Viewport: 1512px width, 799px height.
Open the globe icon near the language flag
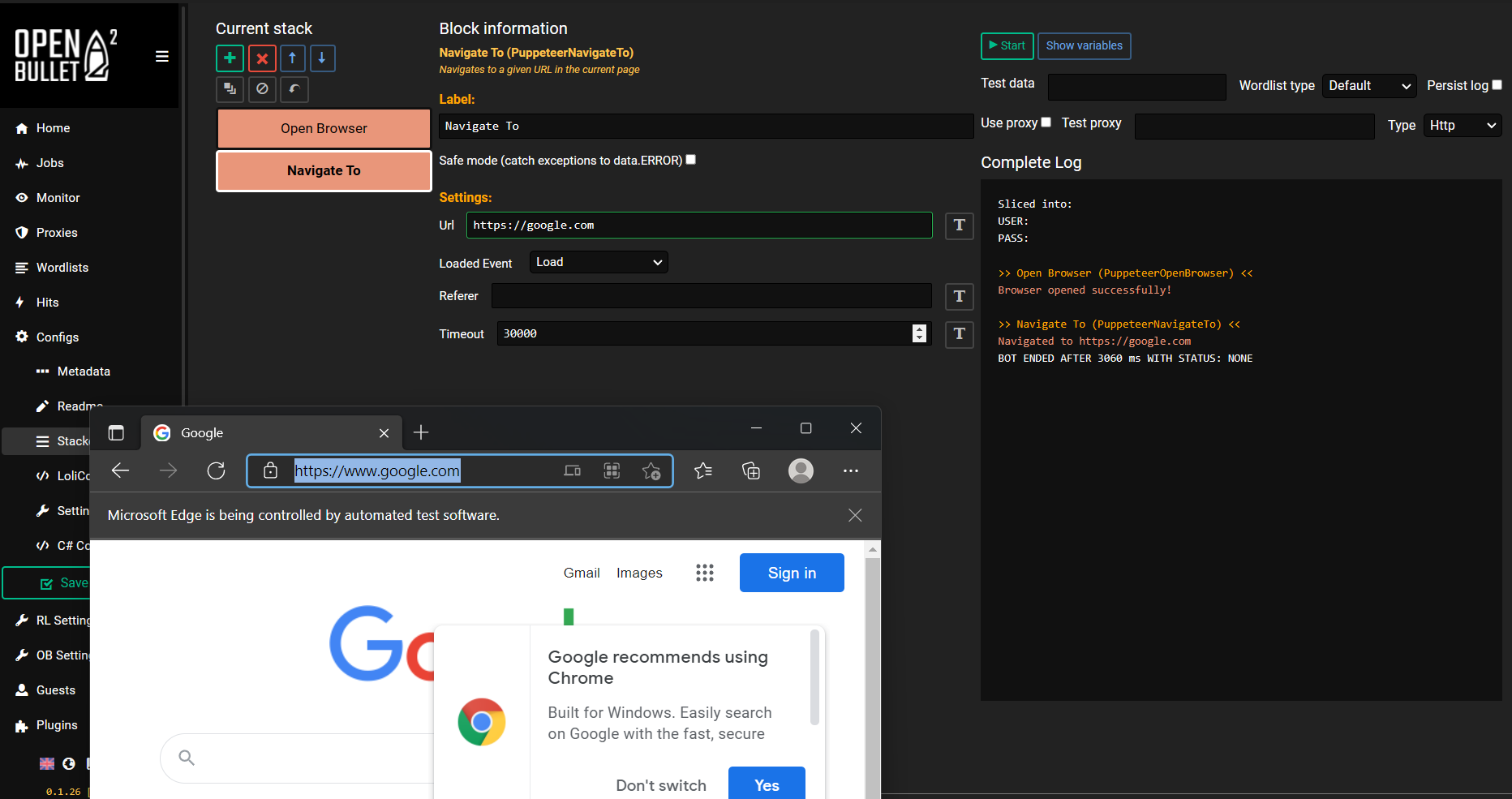point(69,763)
